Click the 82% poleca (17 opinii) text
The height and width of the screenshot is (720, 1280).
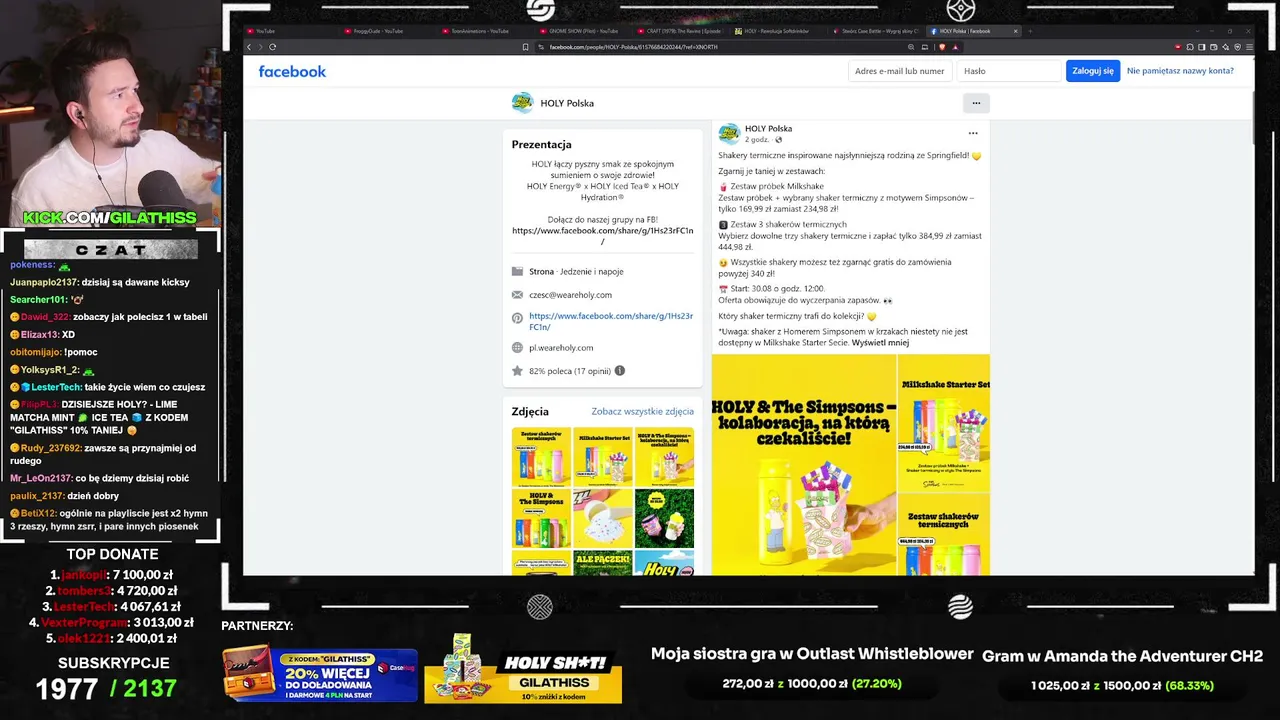click(570, 371)
